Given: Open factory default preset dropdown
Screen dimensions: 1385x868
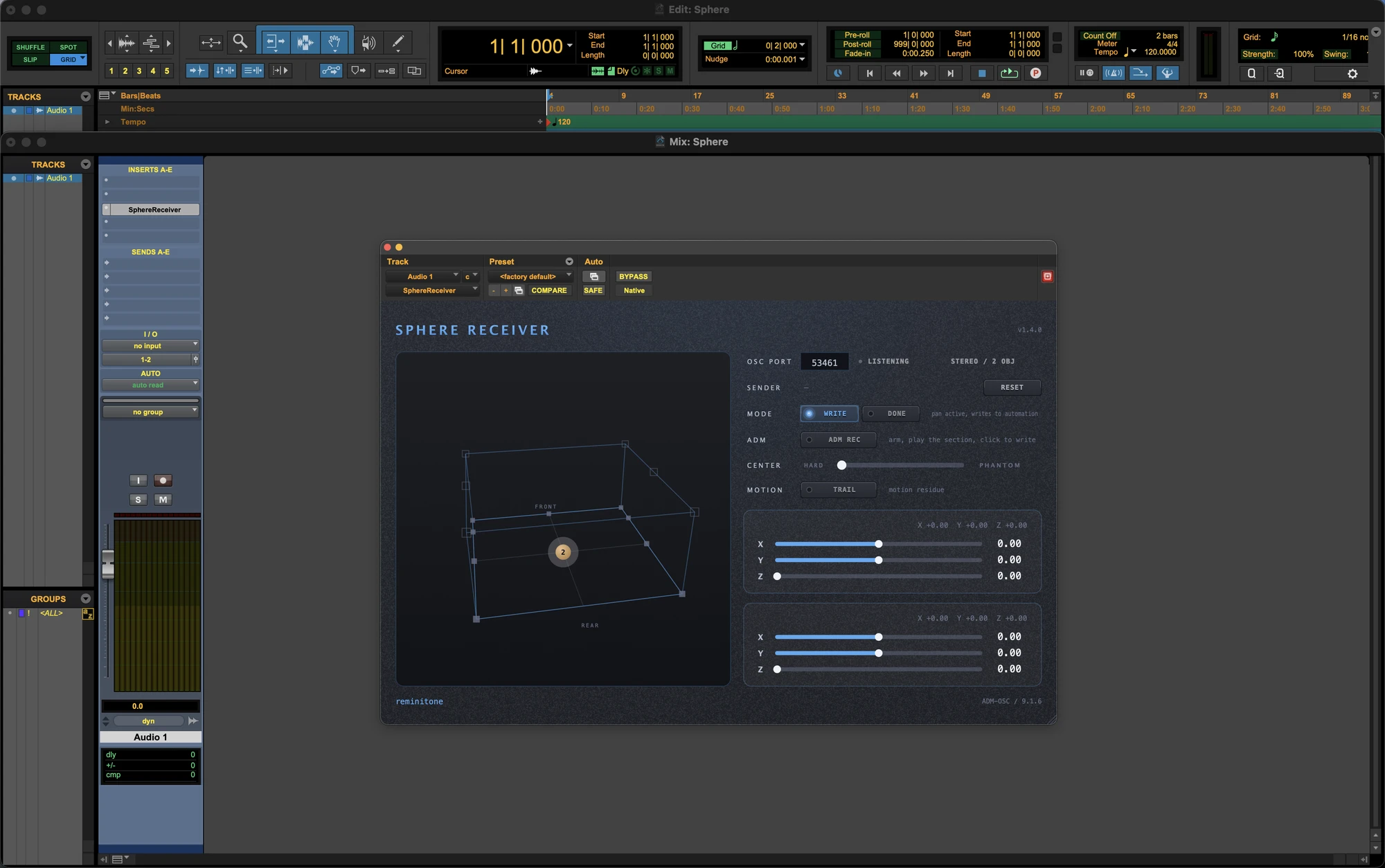Looking at the screenshot, I should [530, 276].
